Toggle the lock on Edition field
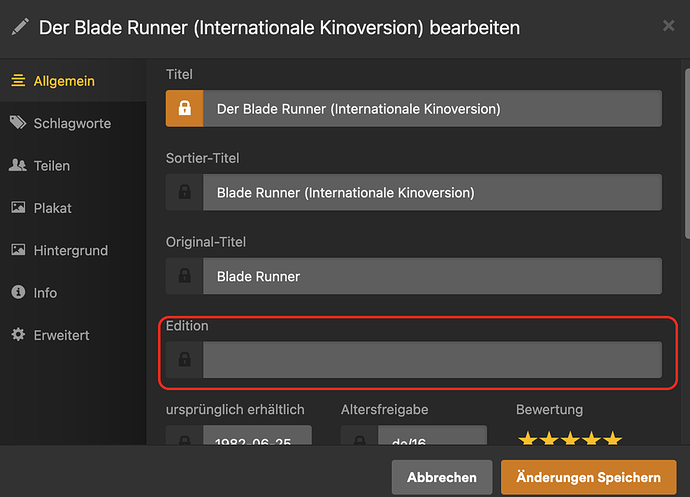Screen dimensions: 690x497 pos(184,360)
